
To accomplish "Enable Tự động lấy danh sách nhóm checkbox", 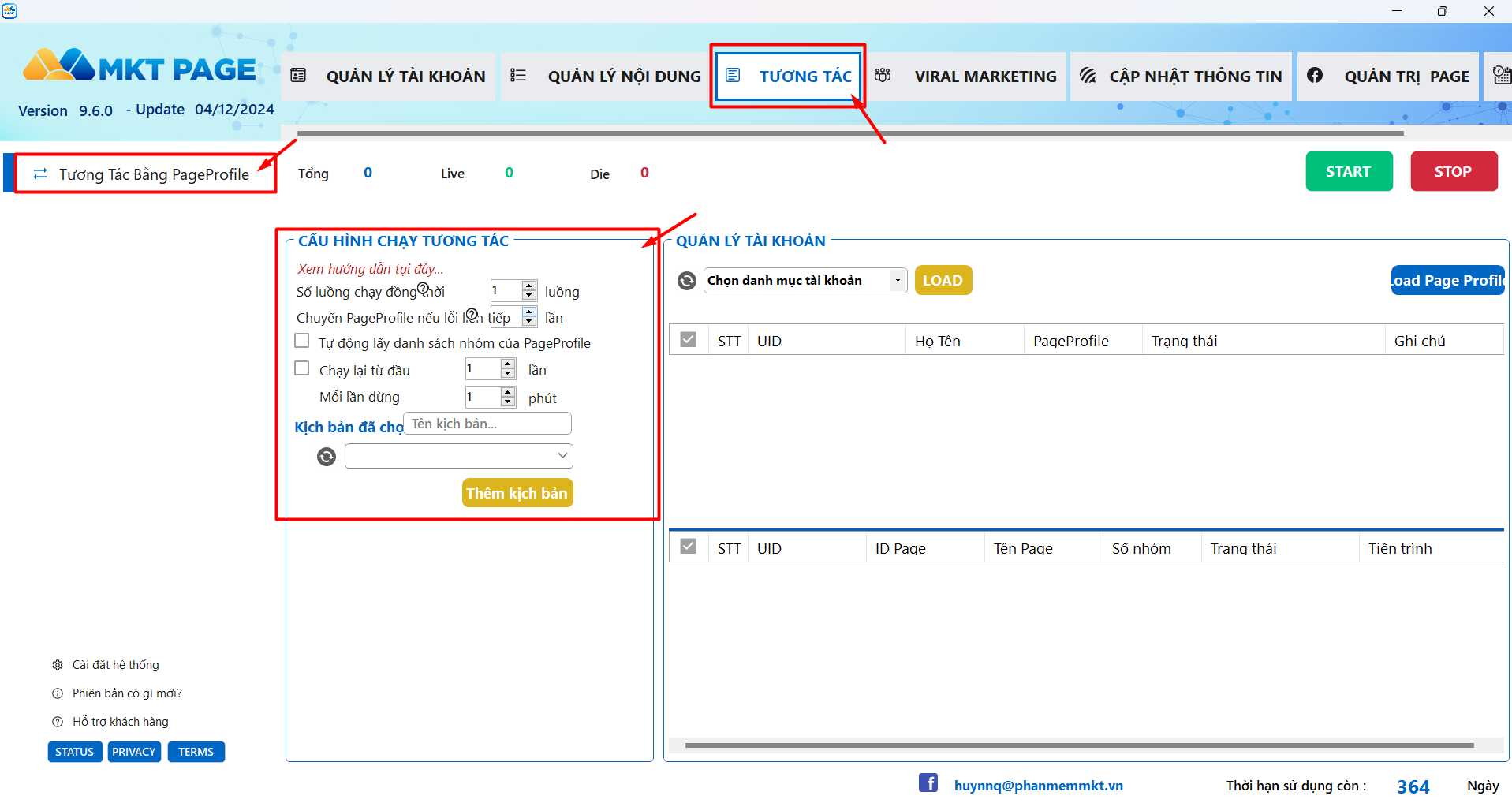I will coord(301,341).
